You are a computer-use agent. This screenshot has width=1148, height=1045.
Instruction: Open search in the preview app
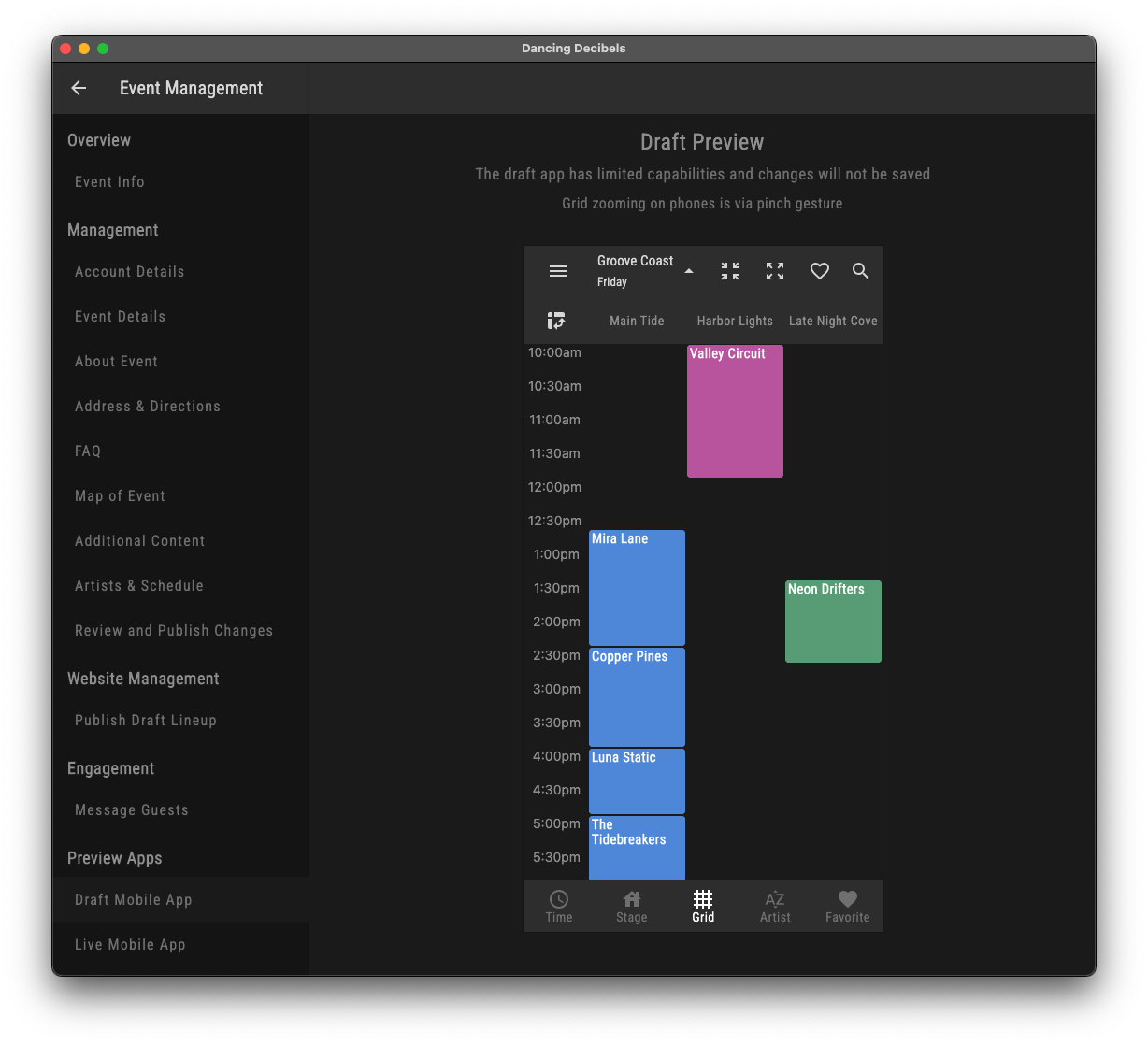click(x=861, y=271)
